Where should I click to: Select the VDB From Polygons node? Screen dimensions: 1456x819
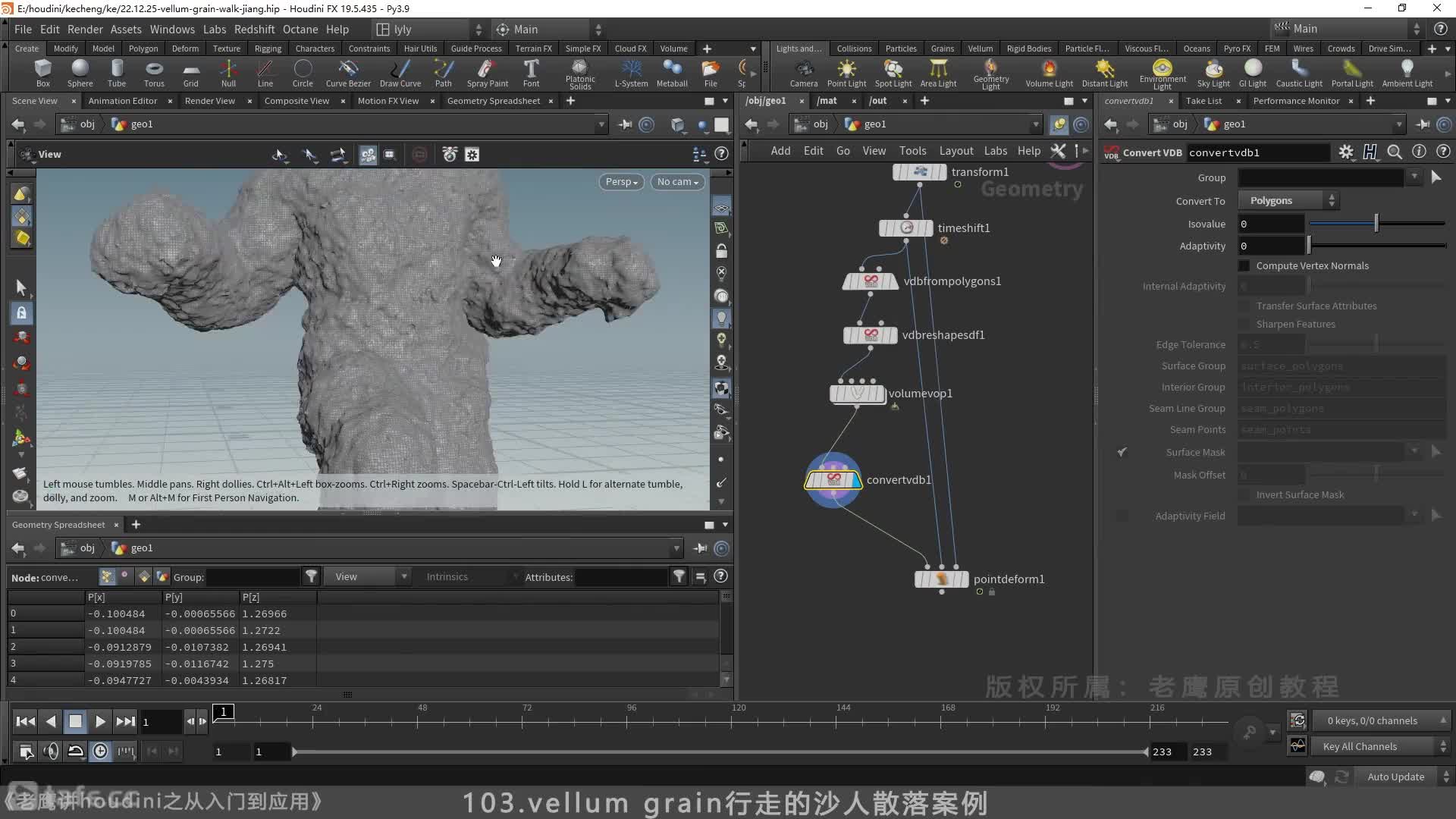pyautogui.click(x=871, y=281)
